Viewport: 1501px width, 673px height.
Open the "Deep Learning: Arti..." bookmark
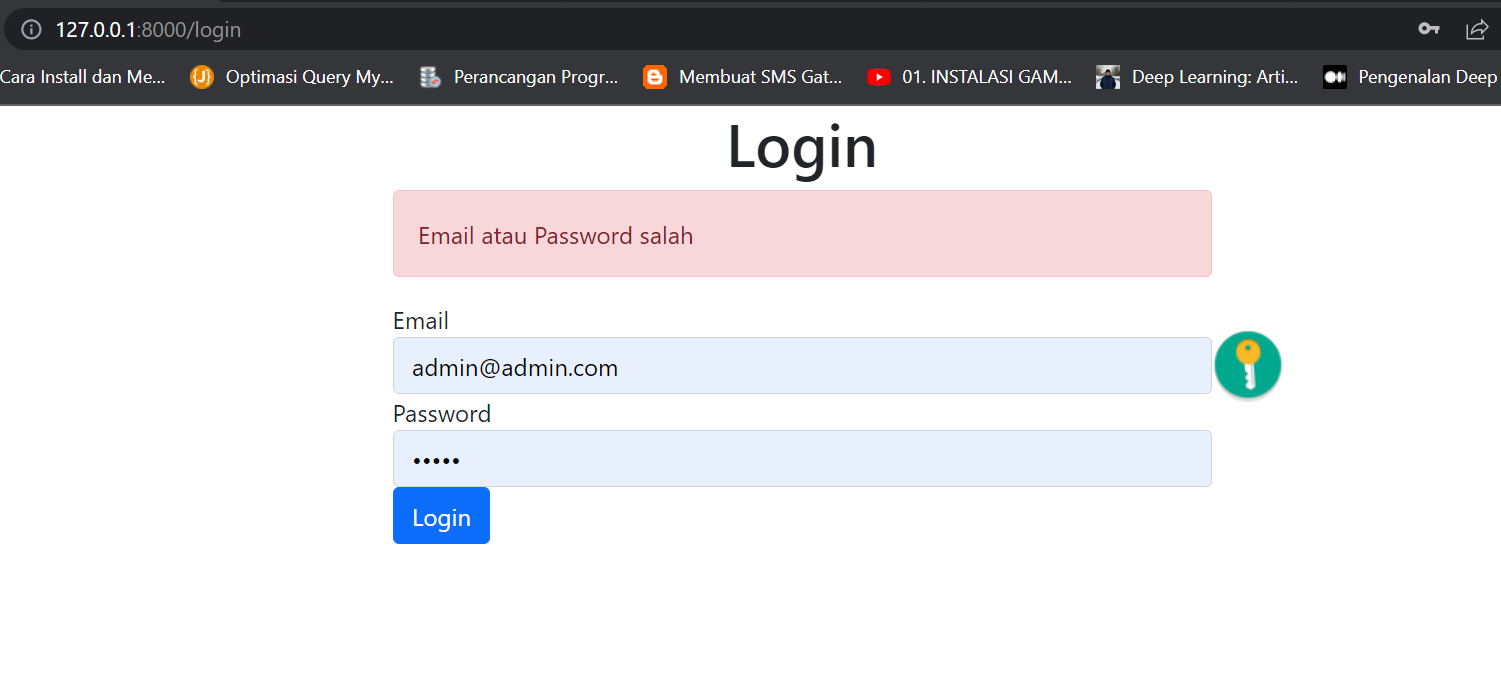(1214, 77)
